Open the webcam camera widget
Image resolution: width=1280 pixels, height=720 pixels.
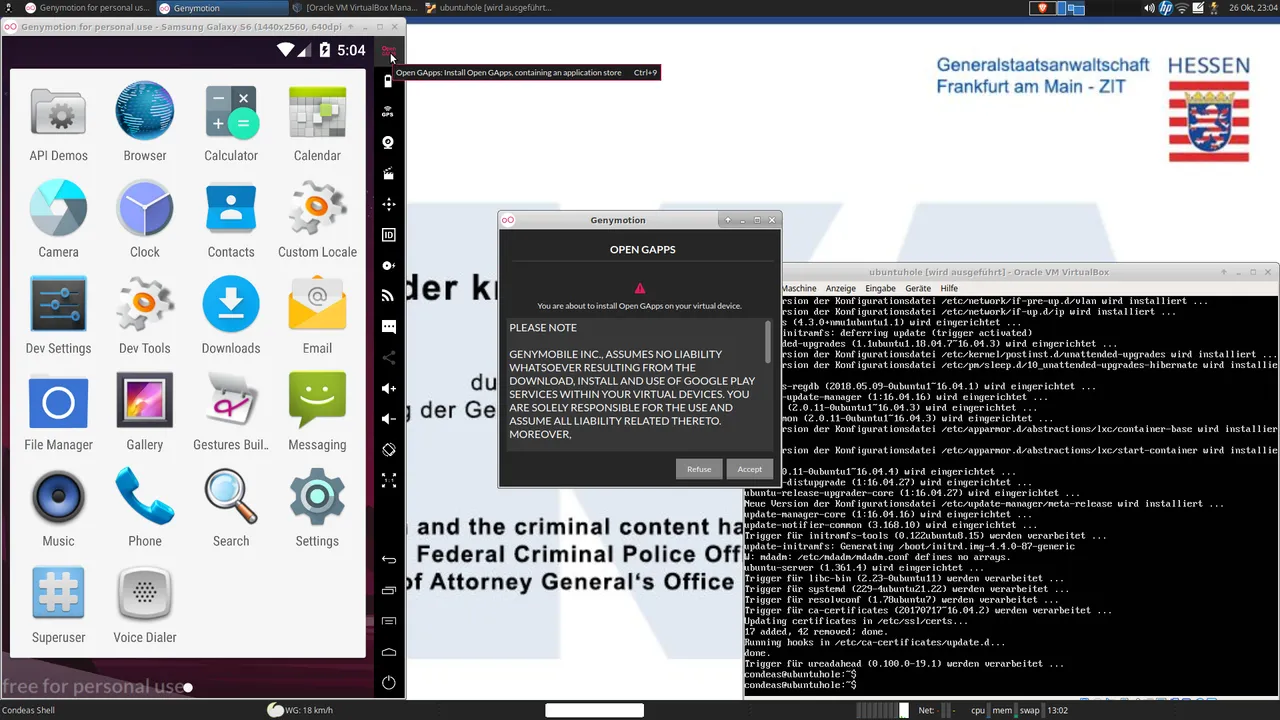388,142
